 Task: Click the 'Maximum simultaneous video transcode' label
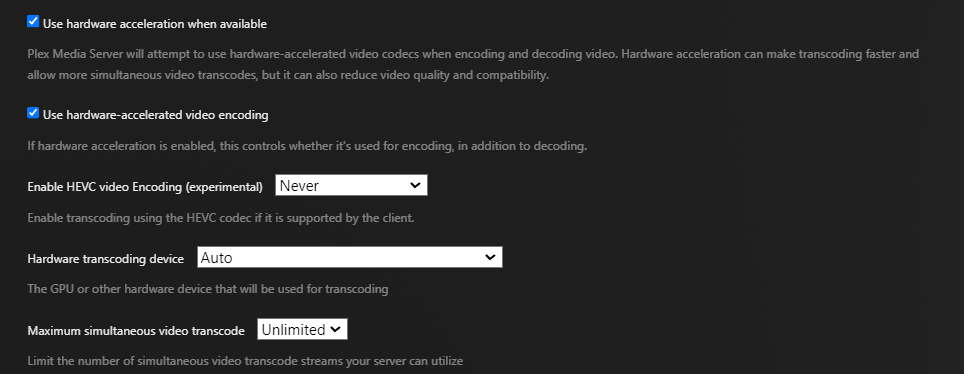click(x=136, y=331)
